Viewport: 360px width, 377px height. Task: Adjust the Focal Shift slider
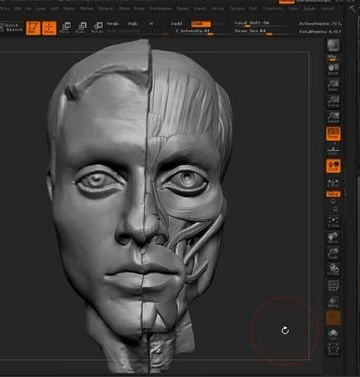pos(262,24)
